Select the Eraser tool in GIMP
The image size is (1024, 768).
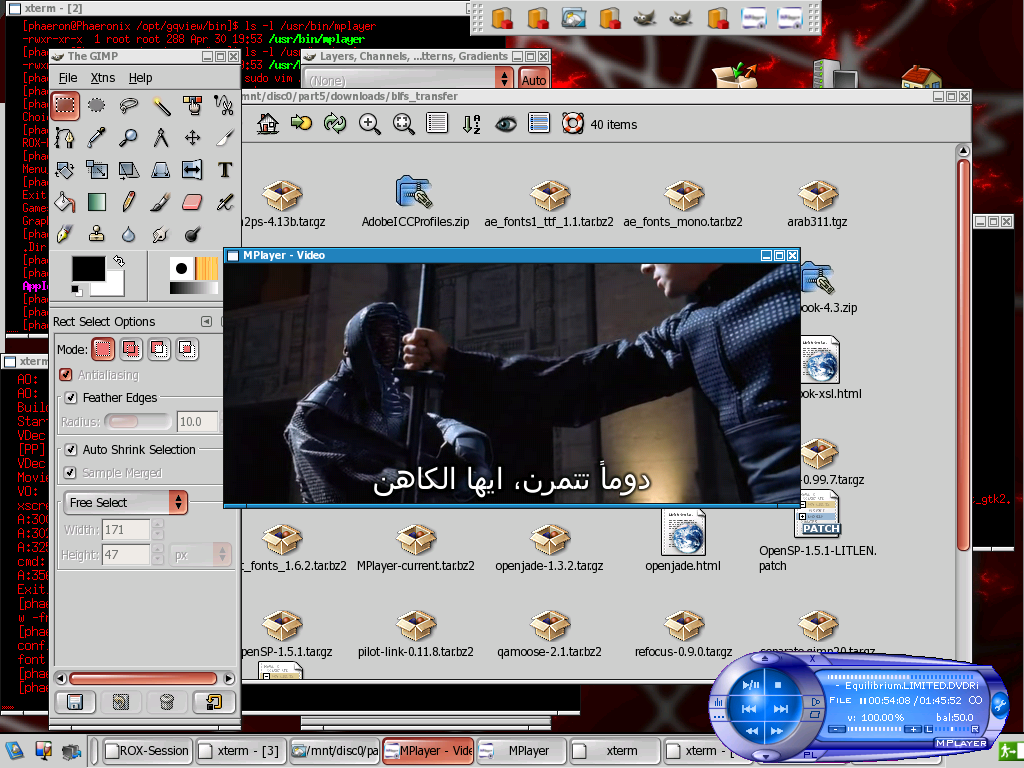pyautogui.click(x=192, y=202)
